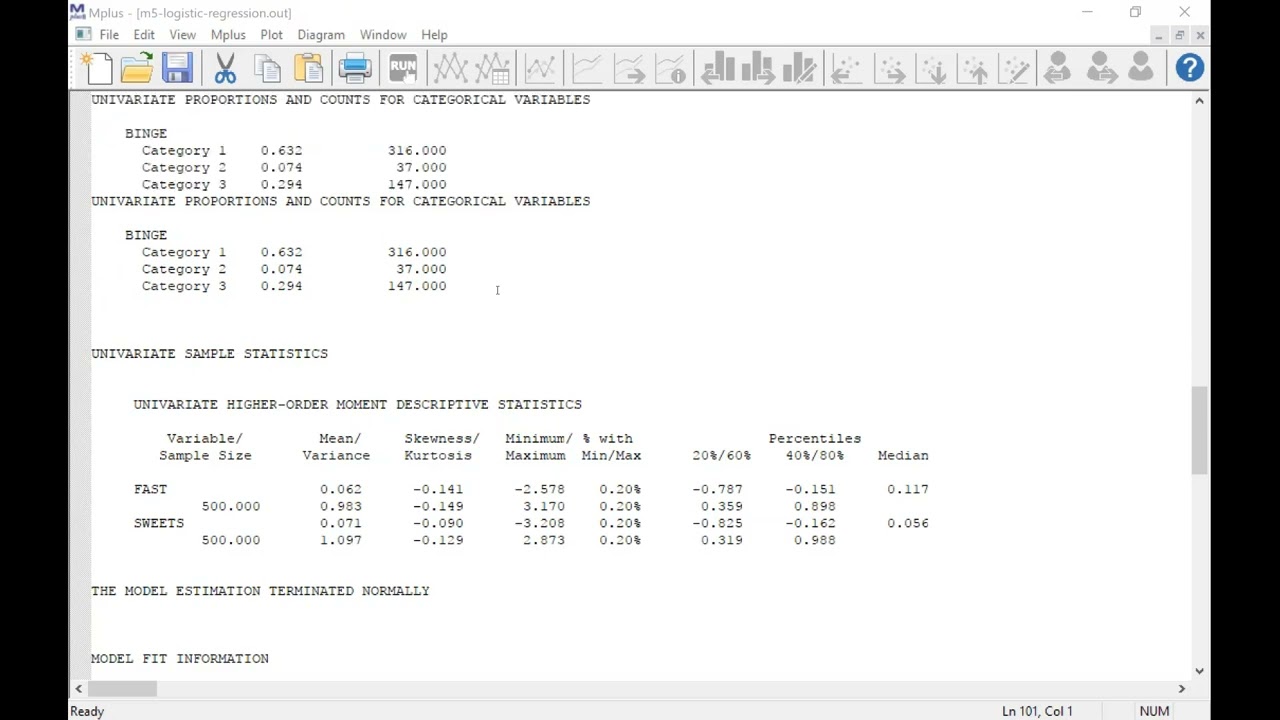Click the single person icon beside Help

click(x=1141, y=68)
